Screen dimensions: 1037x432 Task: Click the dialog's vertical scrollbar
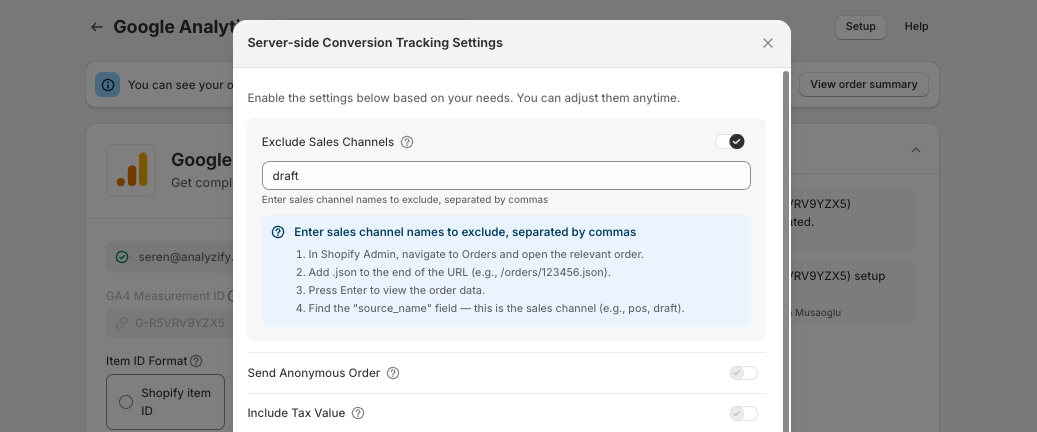(x=786, y=251)
